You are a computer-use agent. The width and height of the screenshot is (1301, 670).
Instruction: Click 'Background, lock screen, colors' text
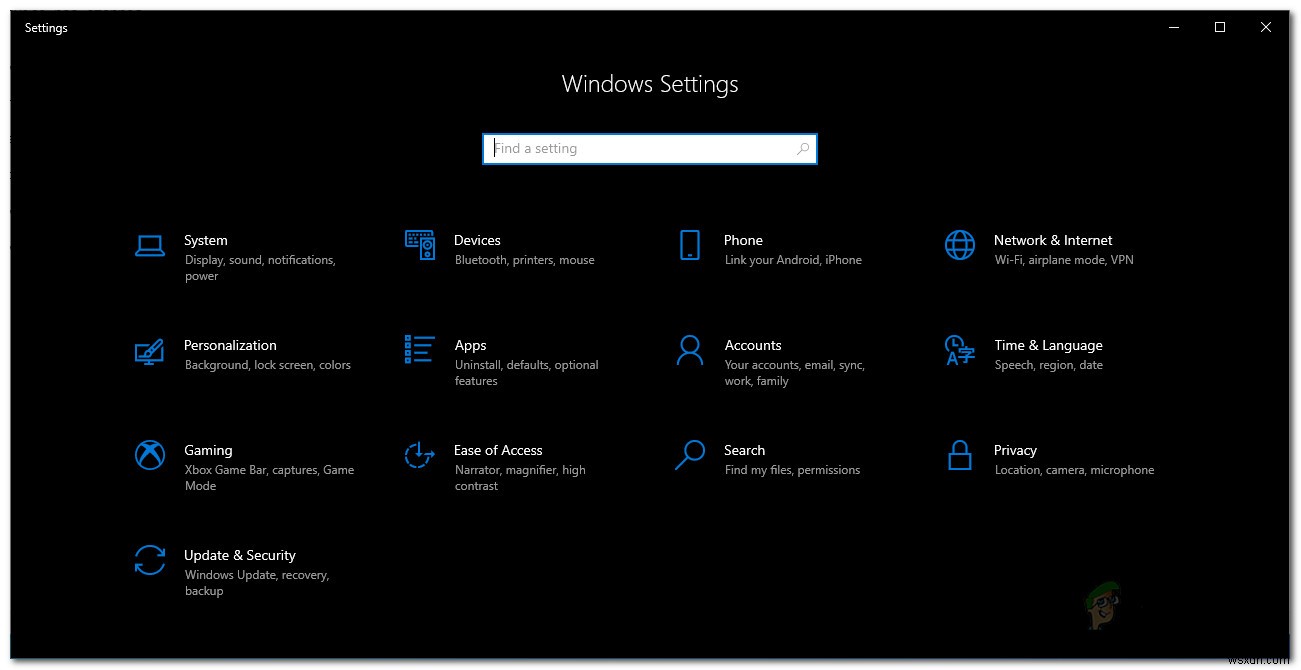click(x=267, y=365)
